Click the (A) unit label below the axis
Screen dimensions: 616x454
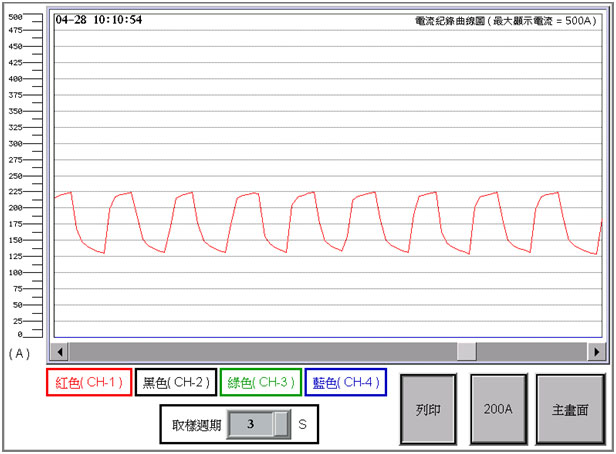point(18,353)
